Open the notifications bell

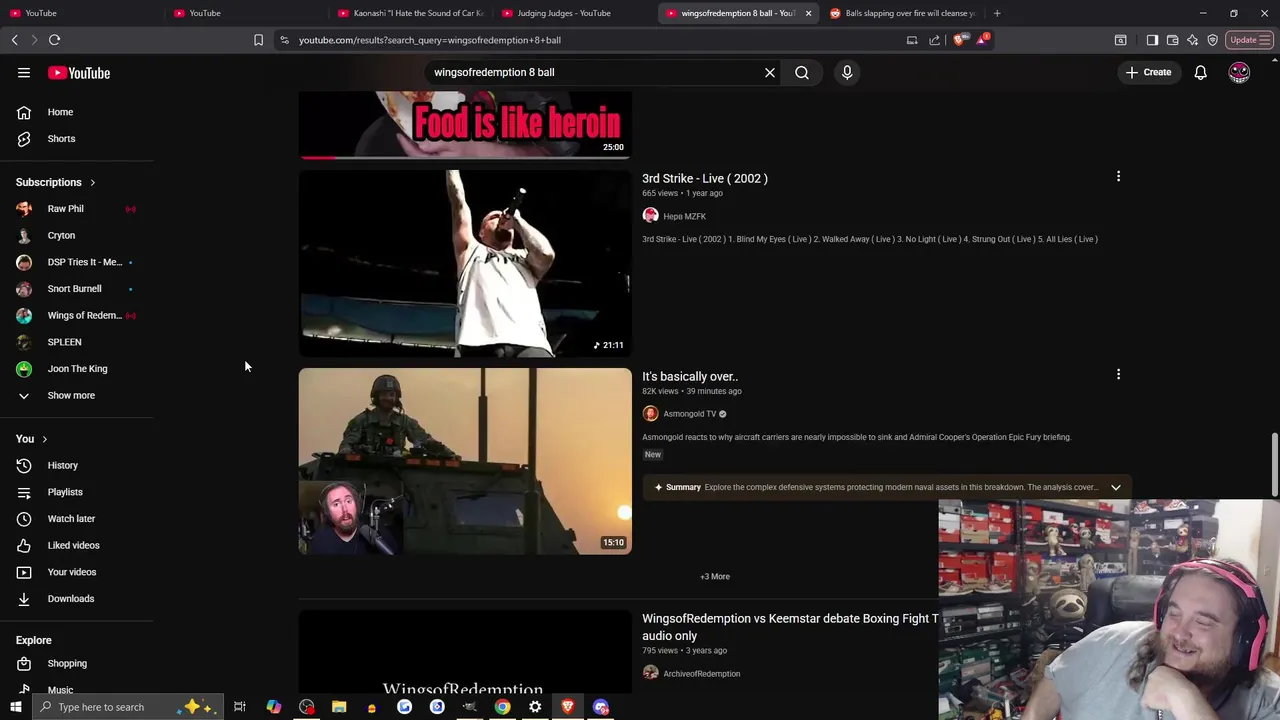[1200, 72]
